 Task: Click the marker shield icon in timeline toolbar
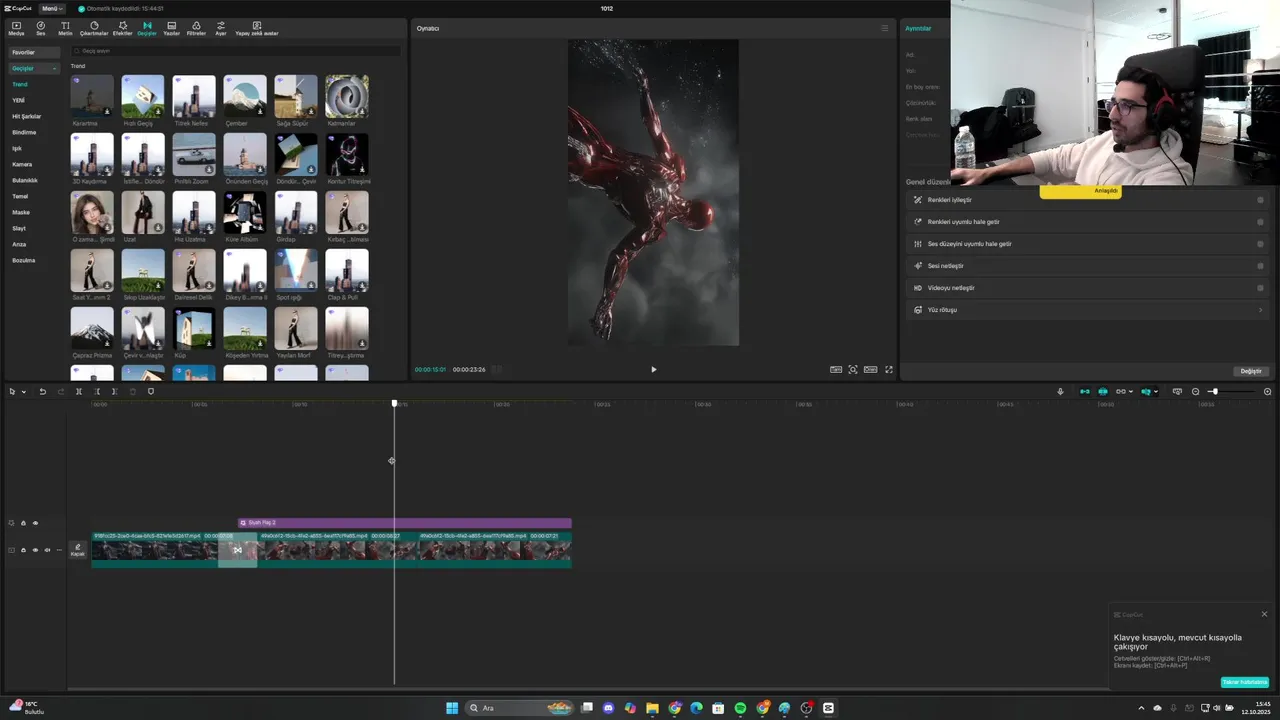[x=151, y=391]
